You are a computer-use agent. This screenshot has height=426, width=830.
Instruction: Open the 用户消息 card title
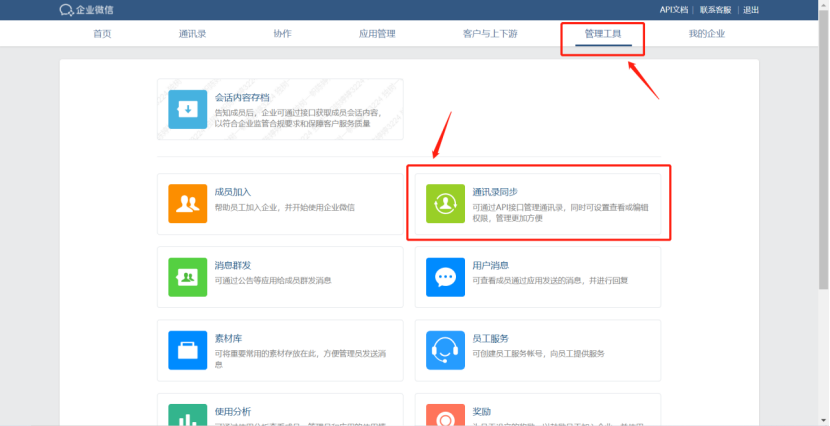pyautogui.click(x=491, y=265)
